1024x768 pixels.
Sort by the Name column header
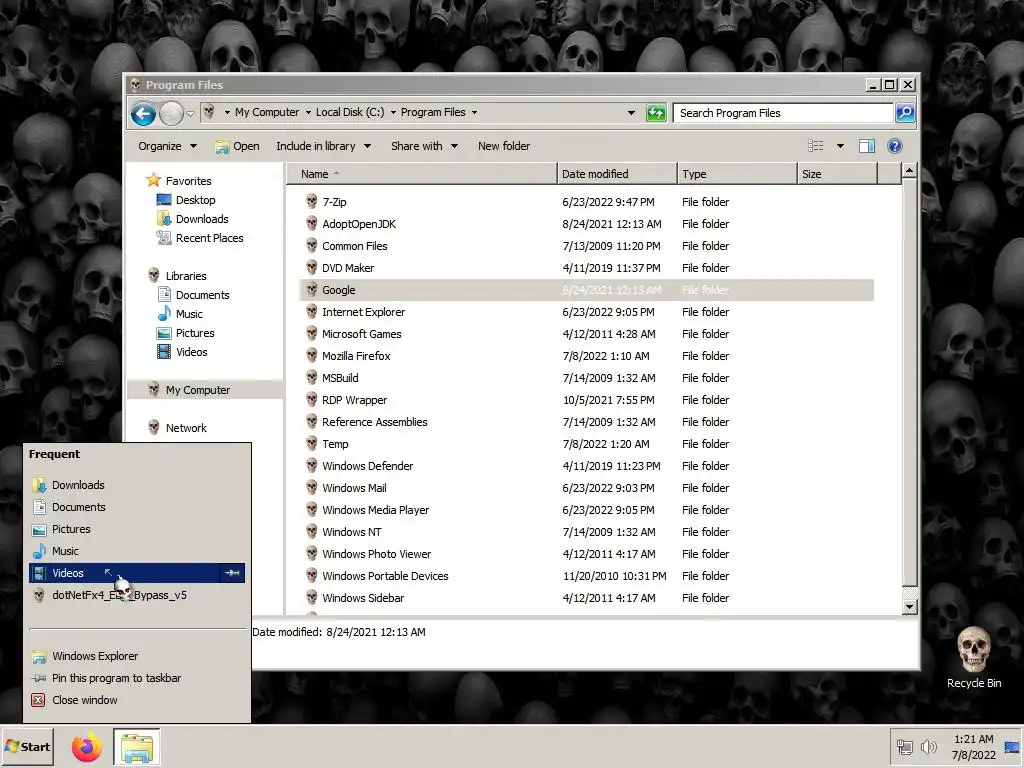(x=421, y=174)
